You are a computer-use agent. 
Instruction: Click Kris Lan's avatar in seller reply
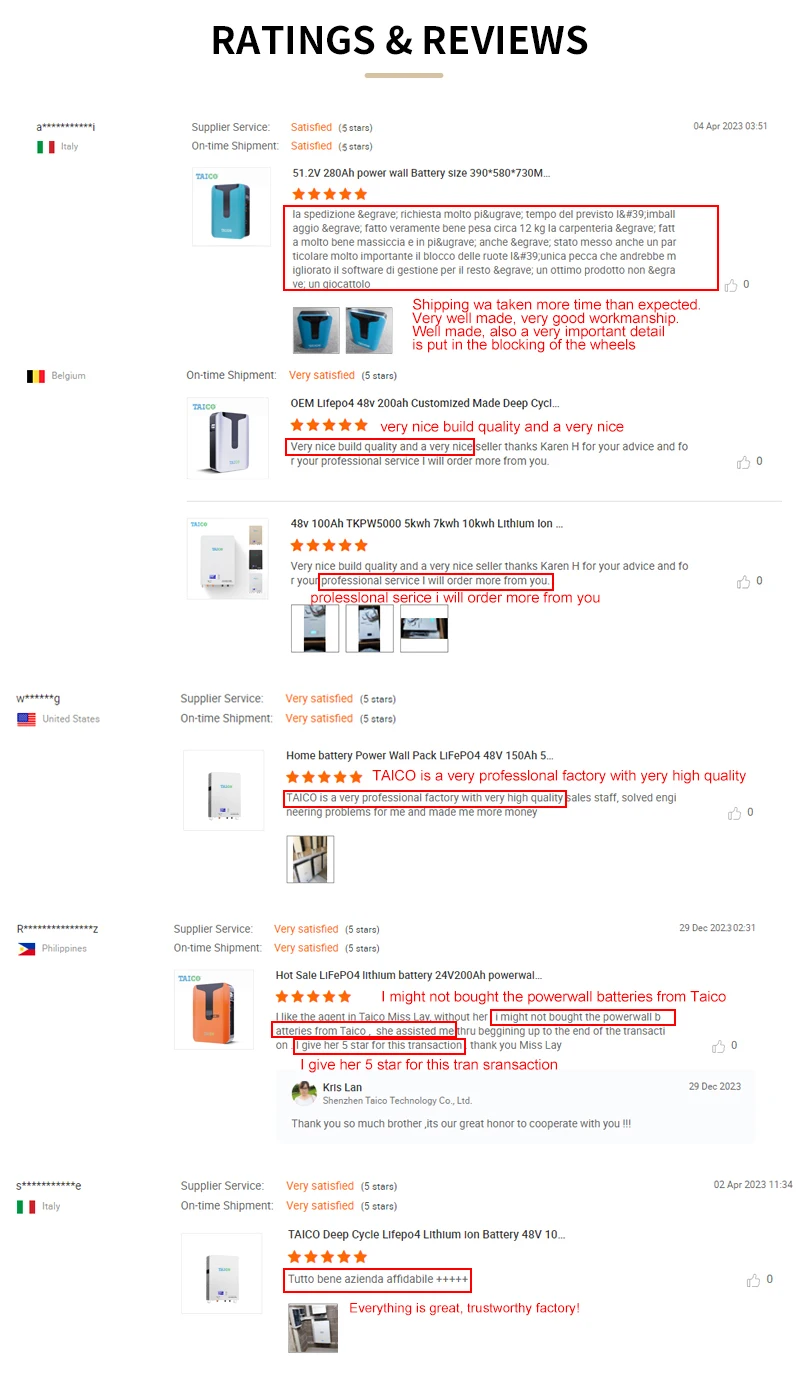point(304,1093)
